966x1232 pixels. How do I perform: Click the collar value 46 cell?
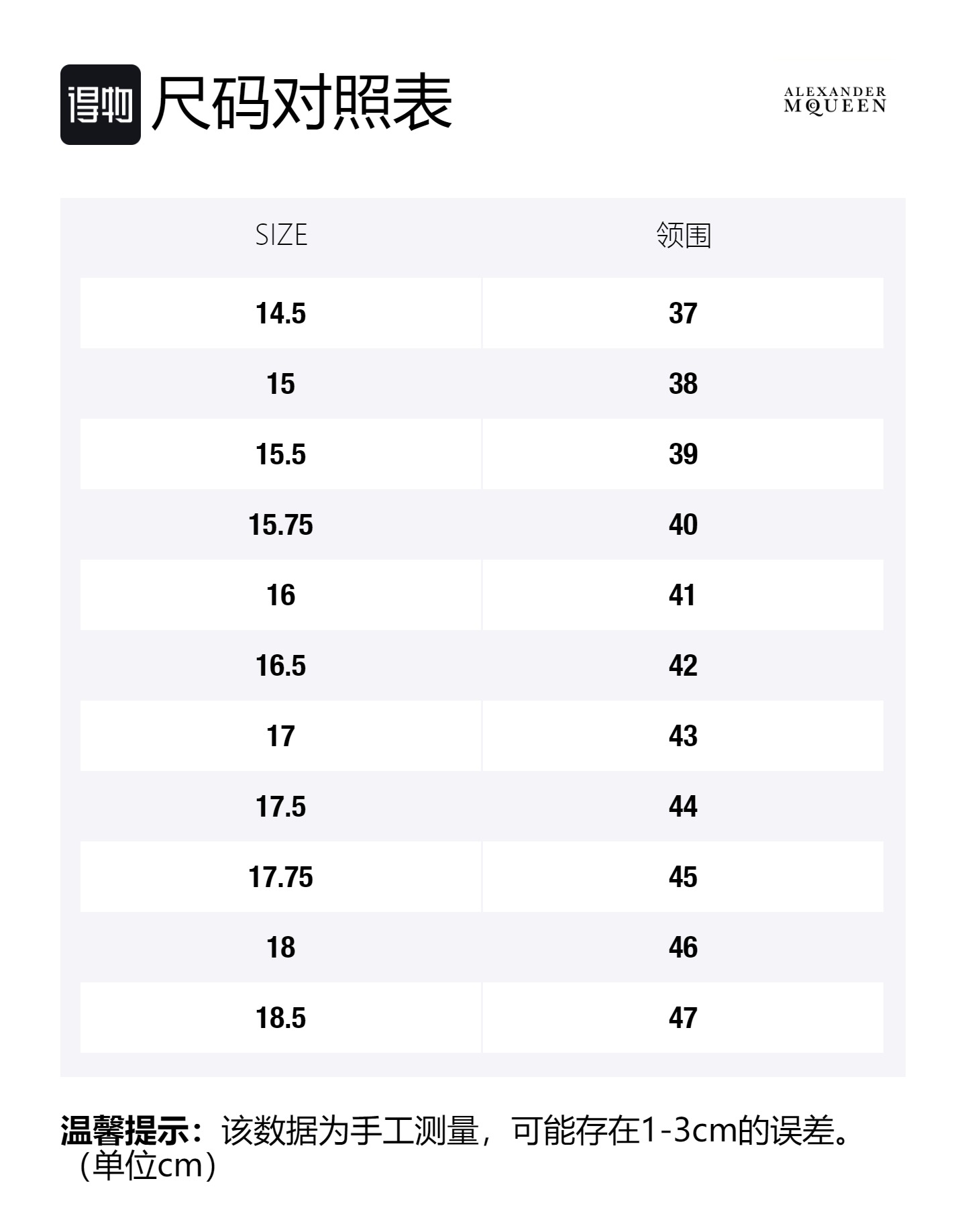(x=683, y=947)
